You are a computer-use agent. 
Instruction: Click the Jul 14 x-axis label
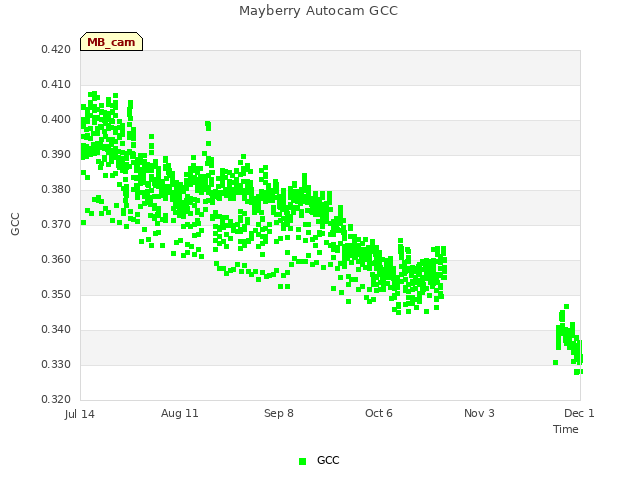[80, 414]
